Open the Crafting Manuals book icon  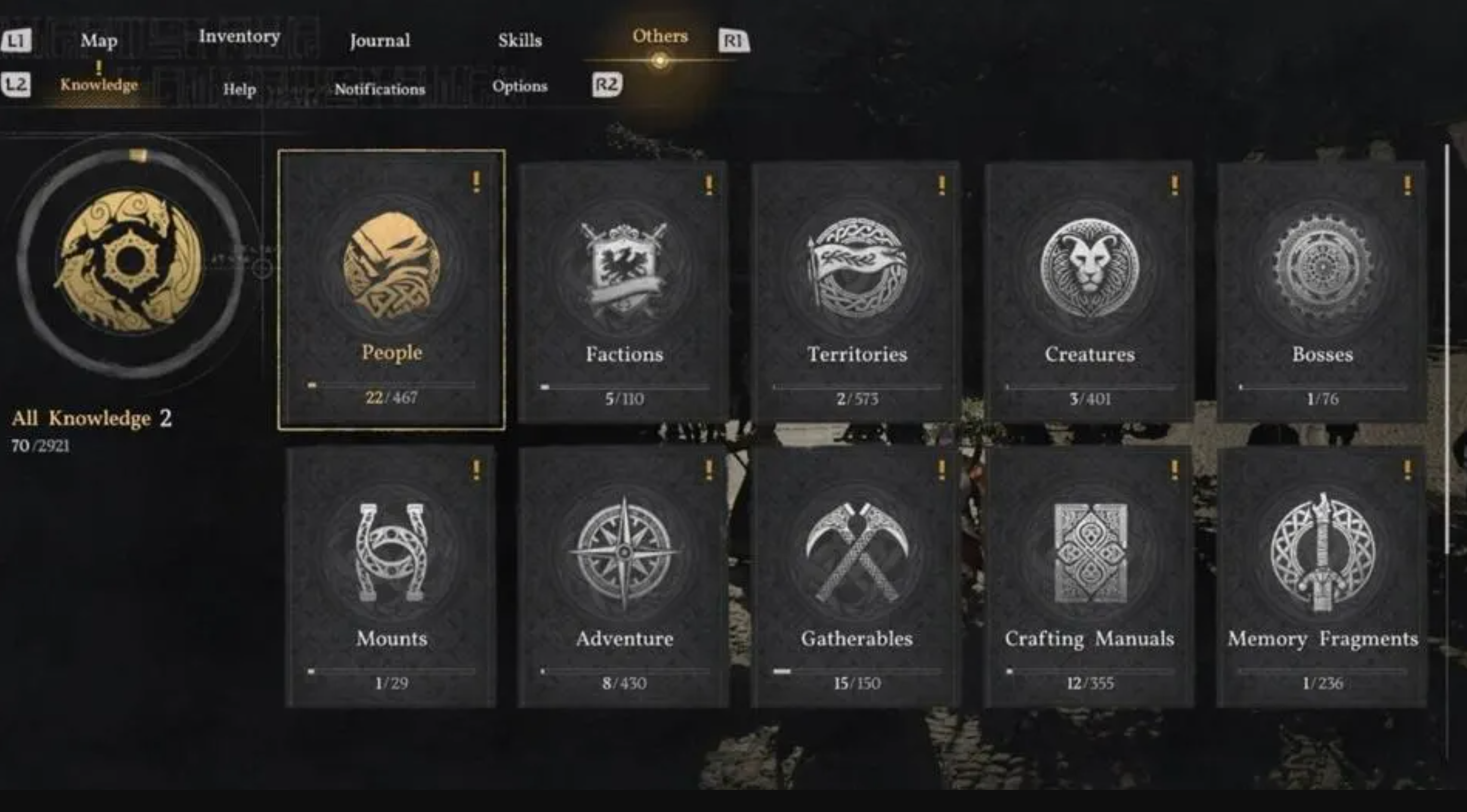point(1090,552)
